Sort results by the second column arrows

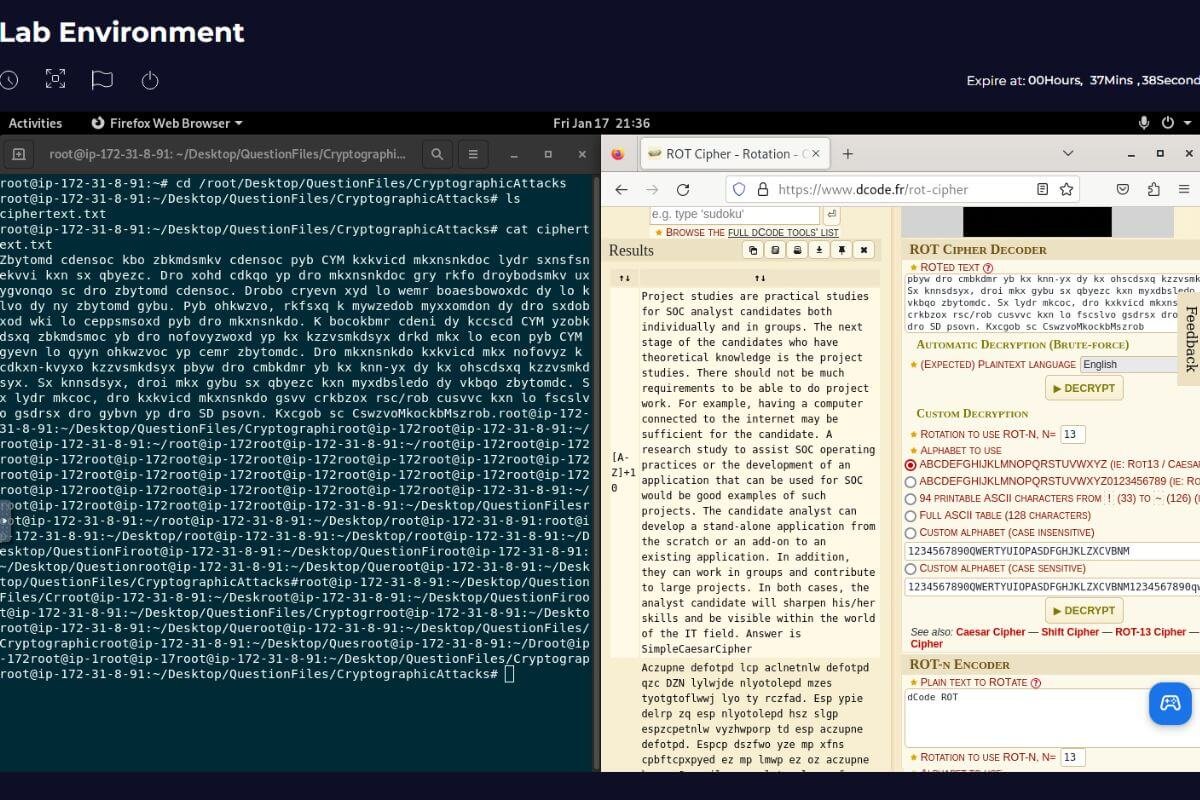(x=760, y=278)
